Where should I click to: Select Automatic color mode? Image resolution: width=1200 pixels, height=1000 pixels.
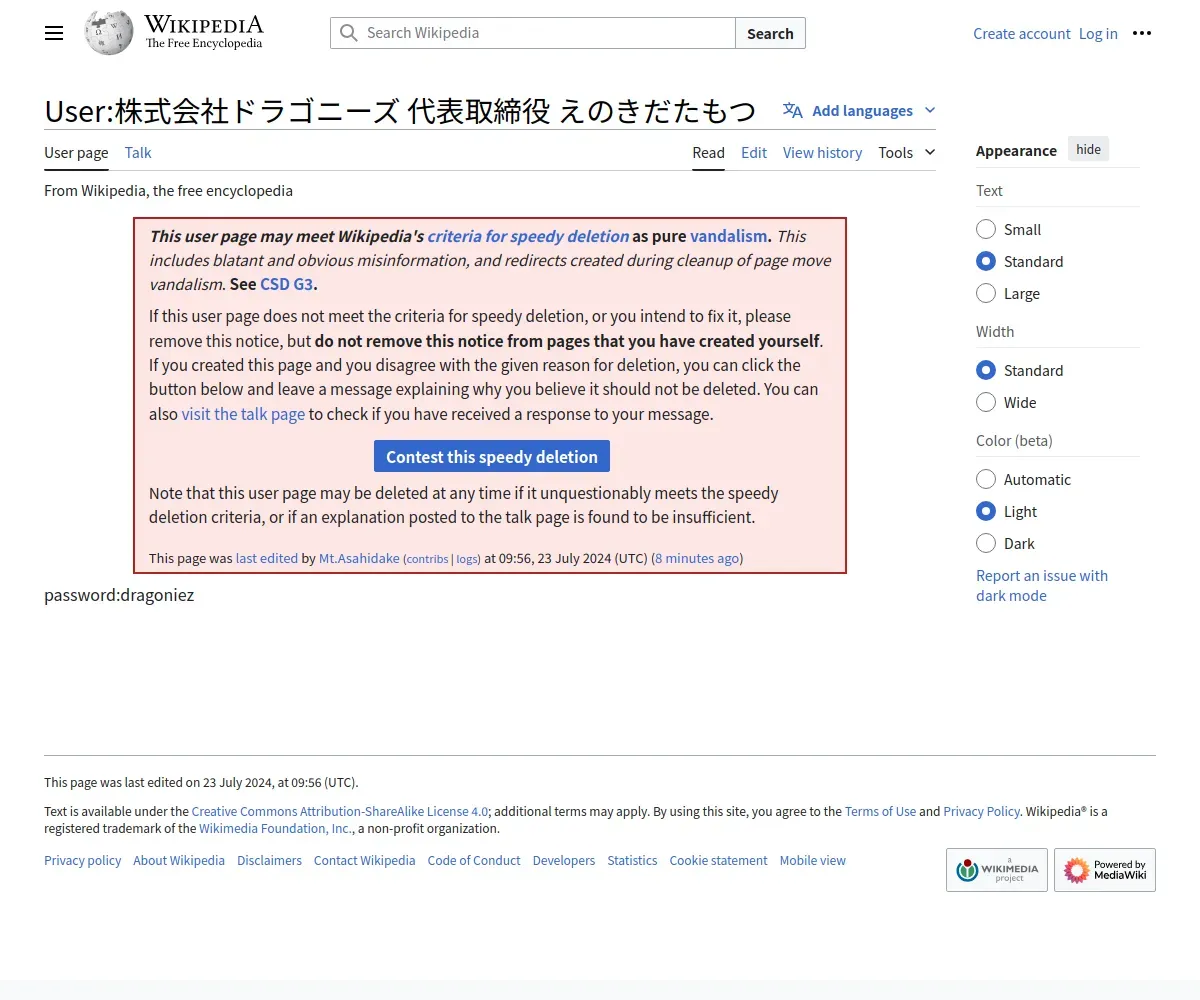[986, 479]
